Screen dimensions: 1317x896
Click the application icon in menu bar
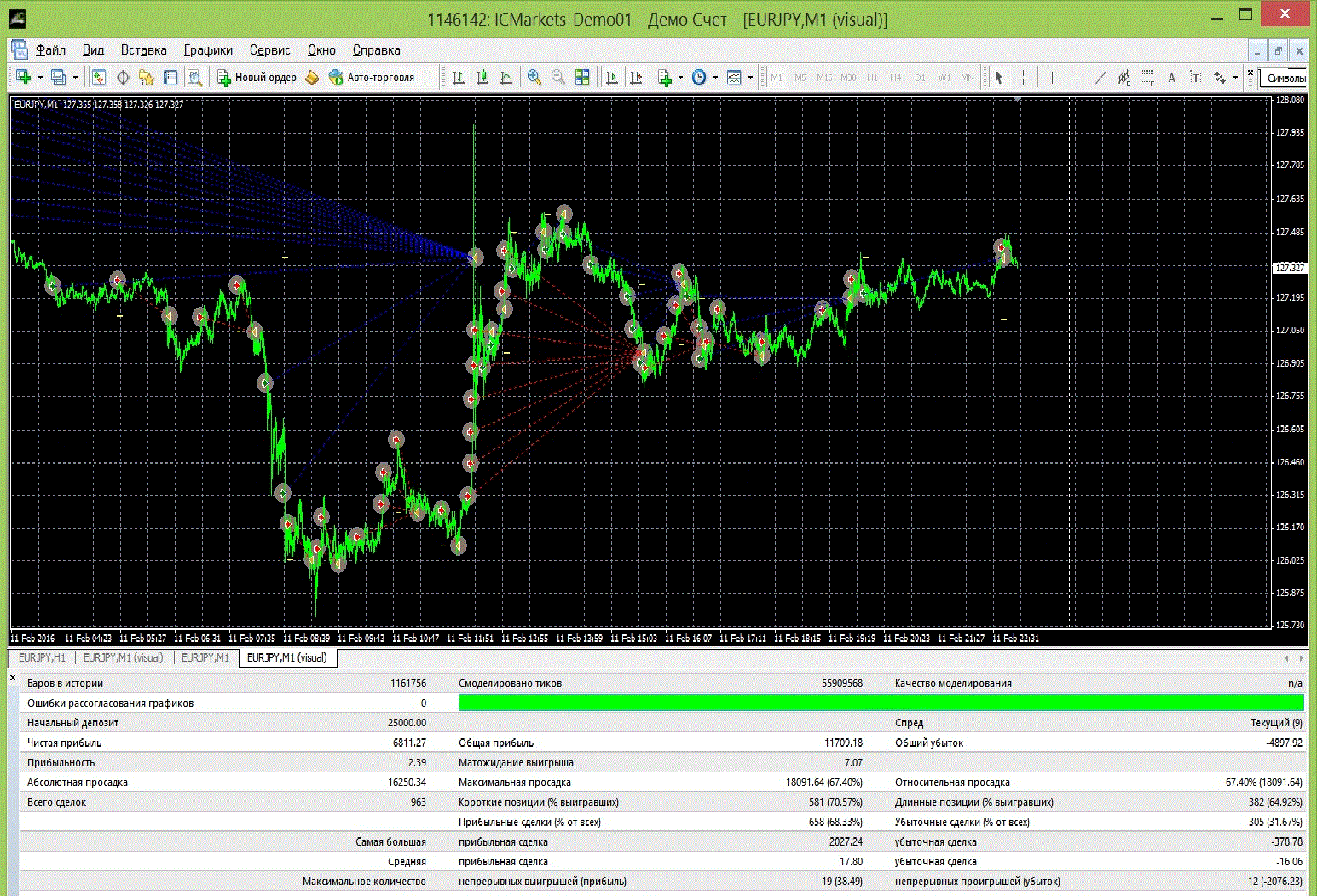click(x=20, y=50)
